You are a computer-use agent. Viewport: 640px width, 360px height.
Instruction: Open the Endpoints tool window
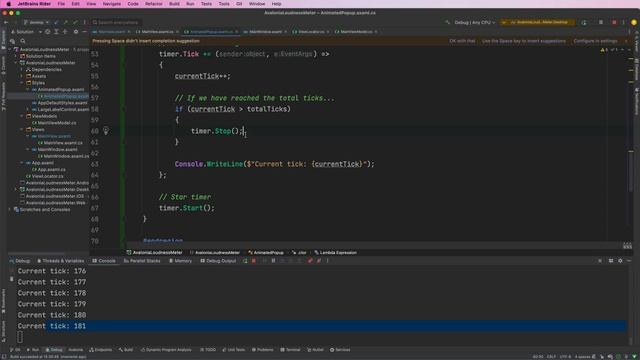100,350
